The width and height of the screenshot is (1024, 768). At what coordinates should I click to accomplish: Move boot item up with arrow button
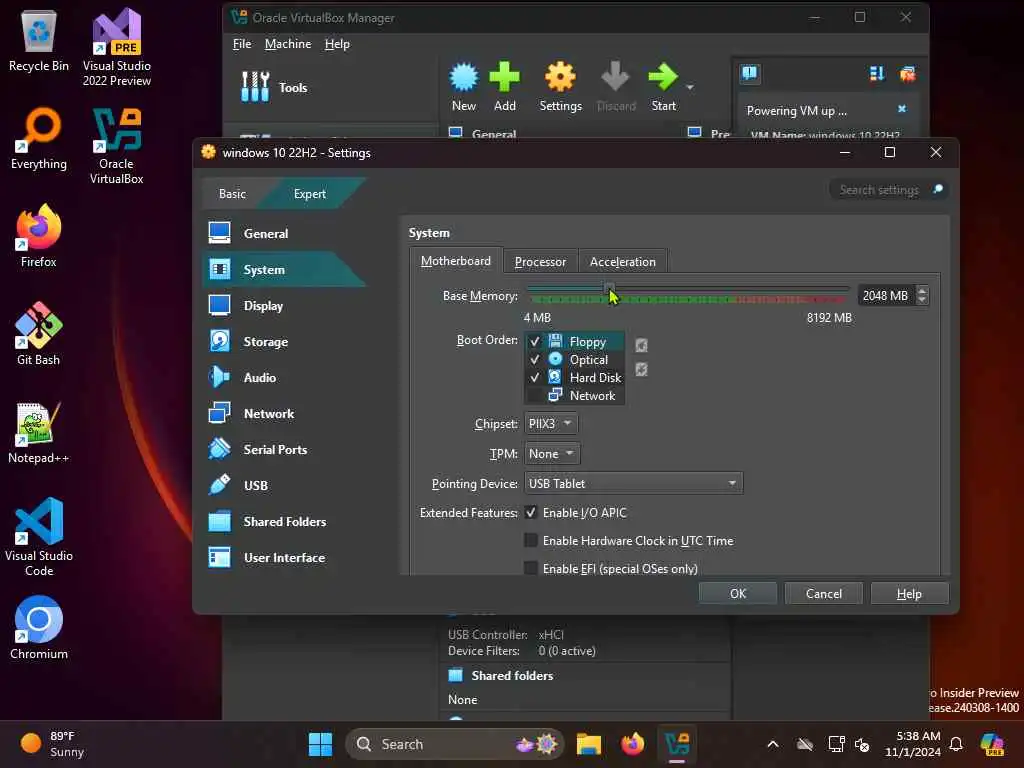(x=641, y=345)
